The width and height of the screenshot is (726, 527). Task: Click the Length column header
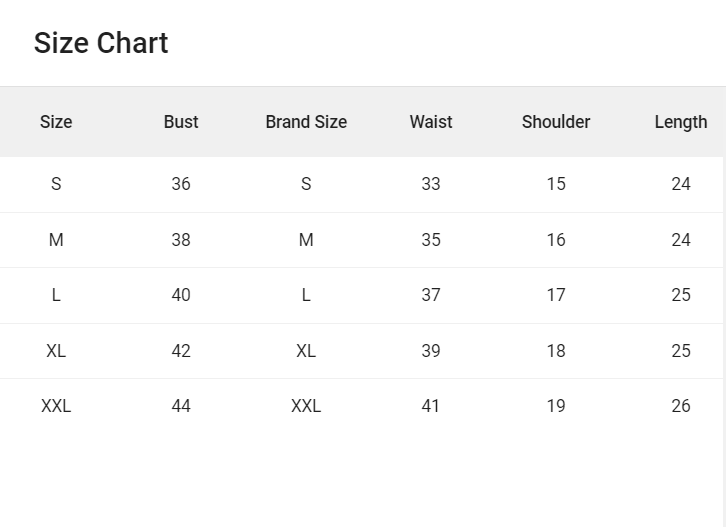681,122
